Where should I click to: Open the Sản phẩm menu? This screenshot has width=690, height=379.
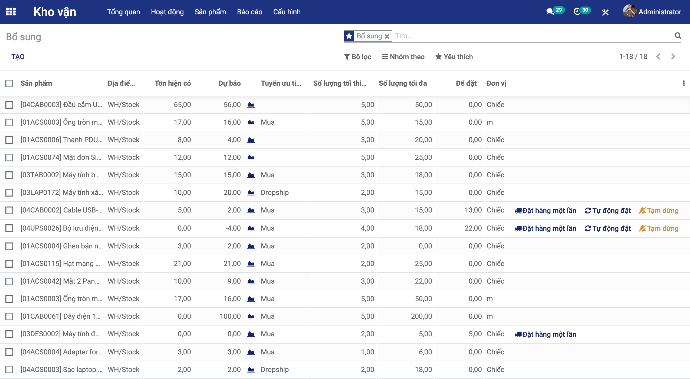coord(210,12)
